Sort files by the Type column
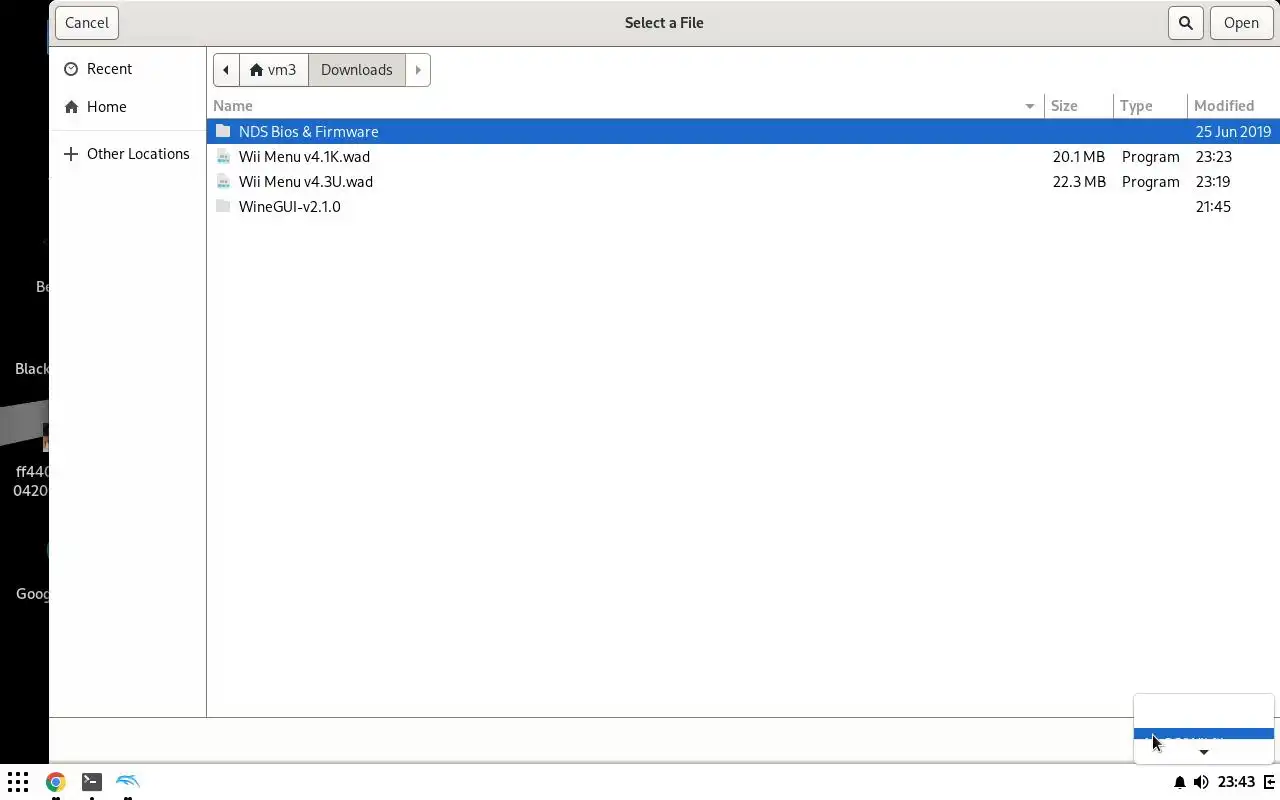Viewport: 1280px width, 800px height. (1150, 106)
